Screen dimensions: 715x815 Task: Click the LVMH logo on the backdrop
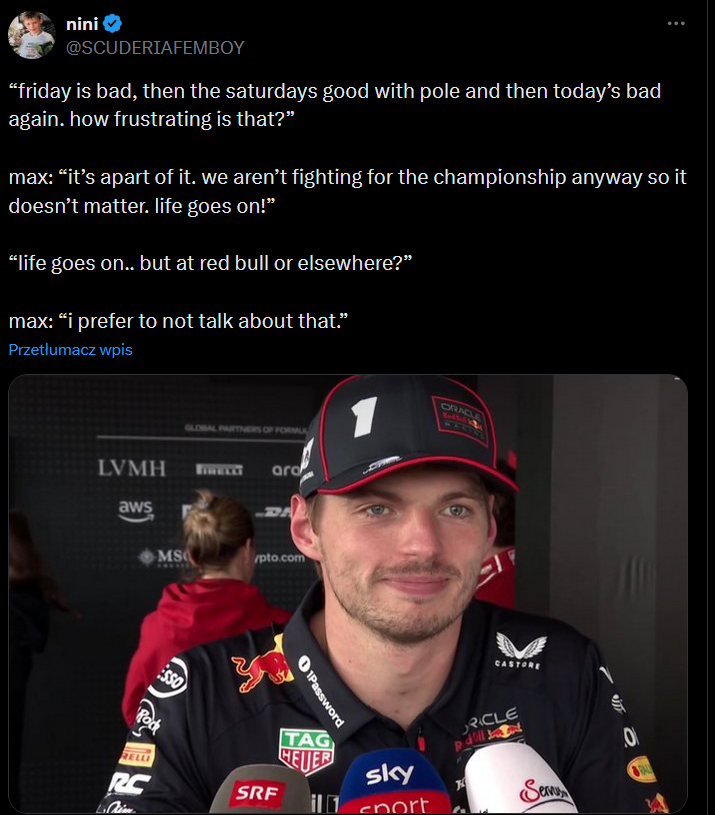tap(132, 468)
